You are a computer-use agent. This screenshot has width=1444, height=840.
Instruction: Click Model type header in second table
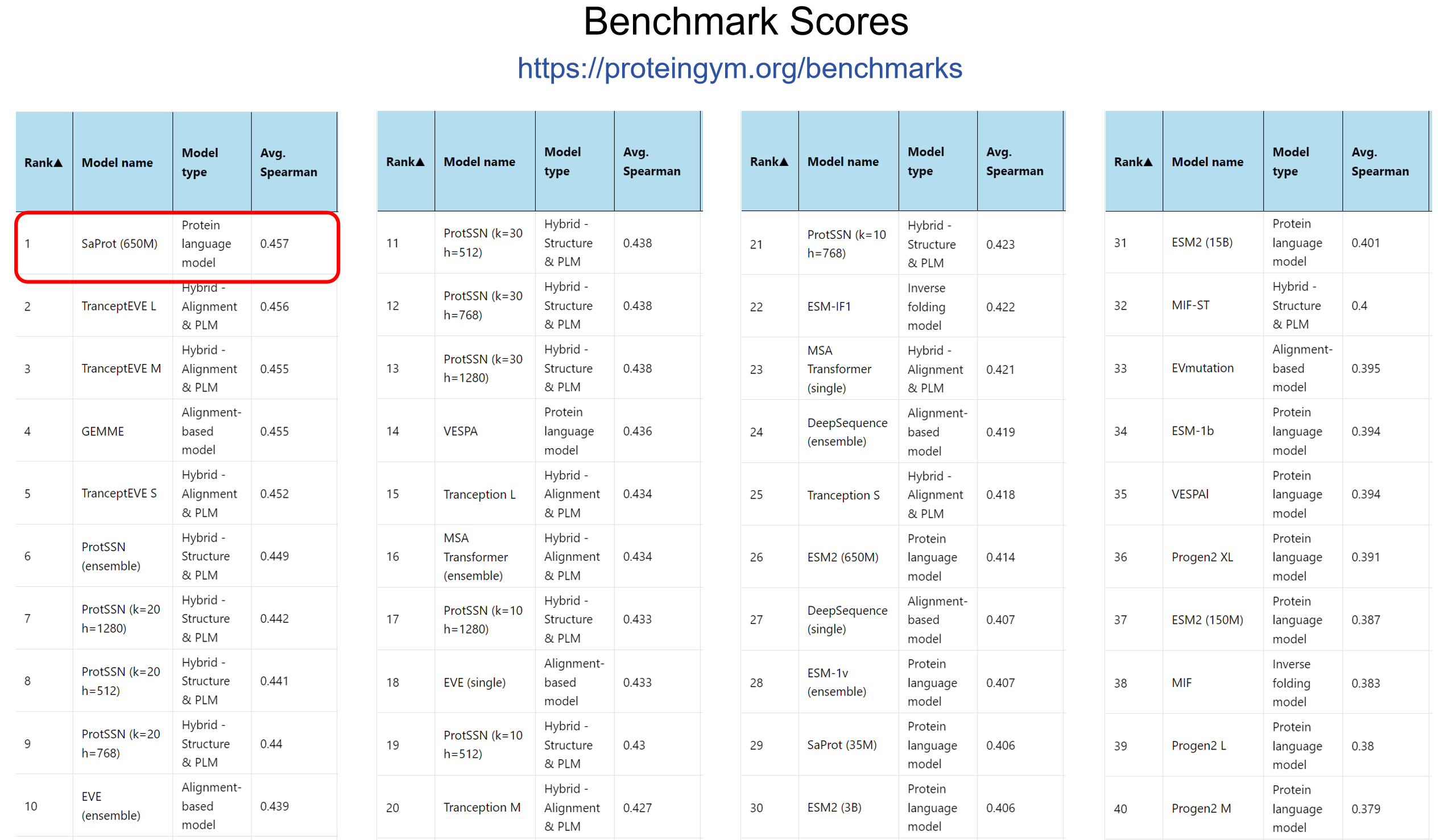point(562,162)
